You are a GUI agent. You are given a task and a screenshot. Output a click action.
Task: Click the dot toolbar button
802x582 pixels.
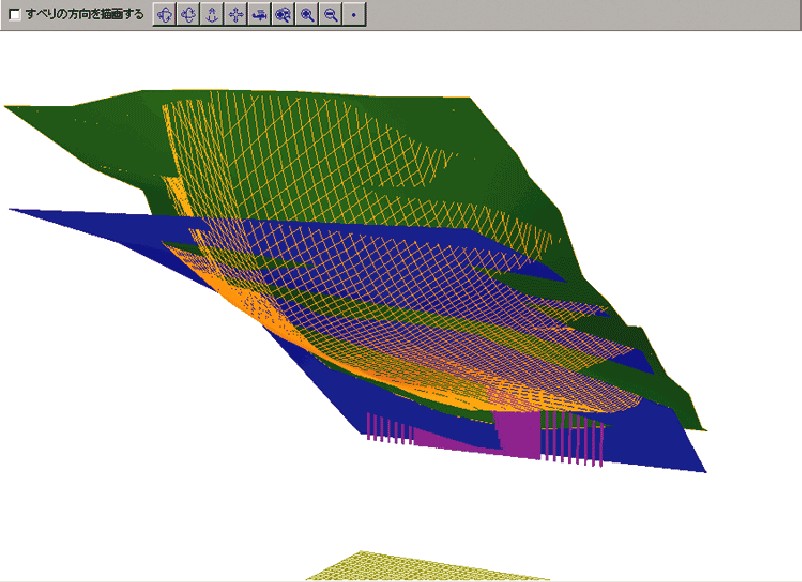(354, 14)
